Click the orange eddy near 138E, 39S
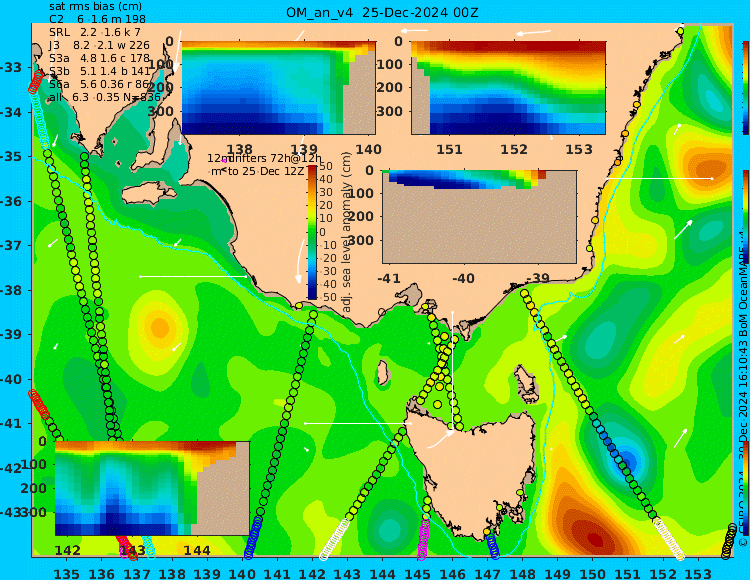 pyautogui.click(x=159, y=328)
